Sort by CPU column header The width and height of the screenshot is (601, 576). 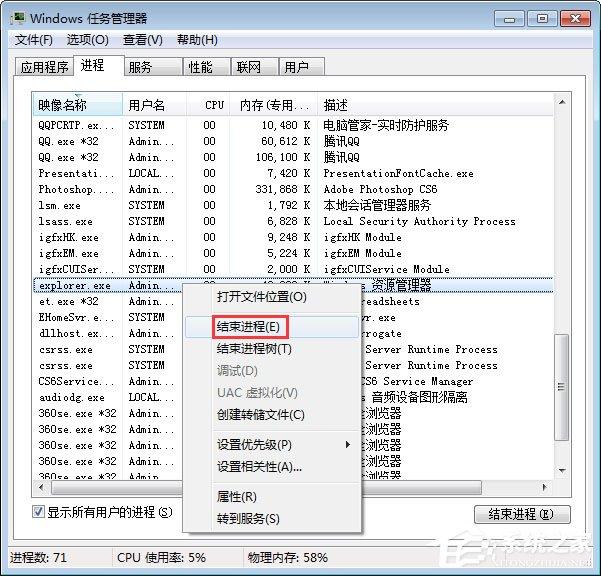[209, 105]
